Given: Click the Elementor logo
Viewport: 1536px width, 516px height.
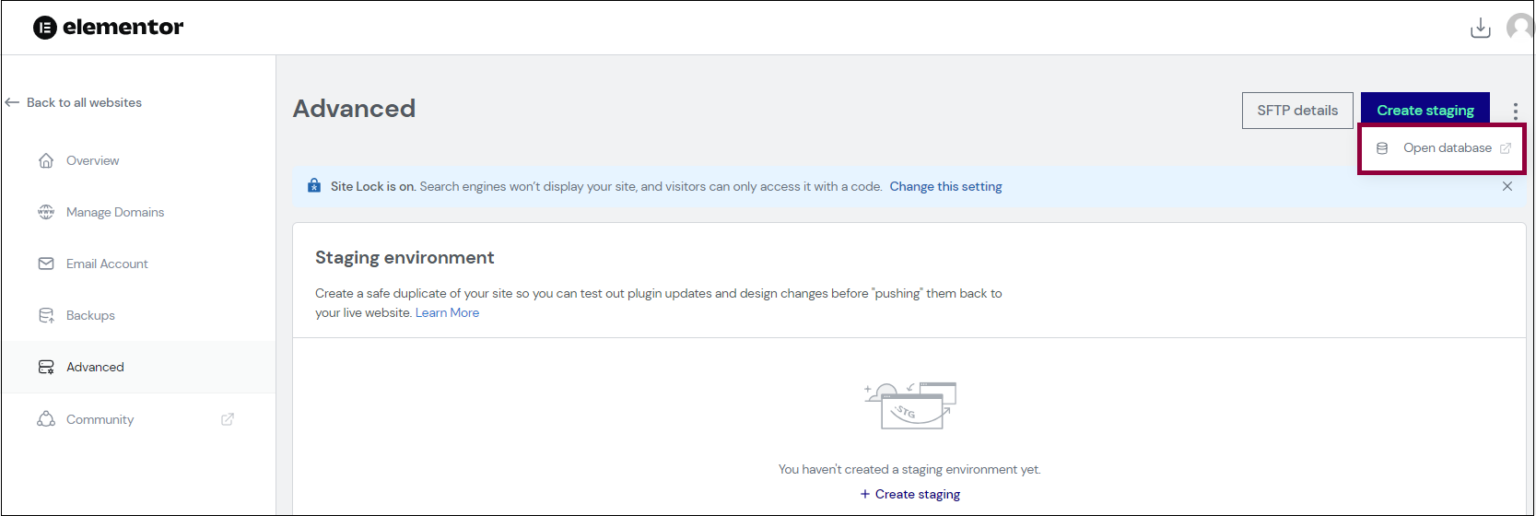Looking at the screenshot, I should [108, 28].
